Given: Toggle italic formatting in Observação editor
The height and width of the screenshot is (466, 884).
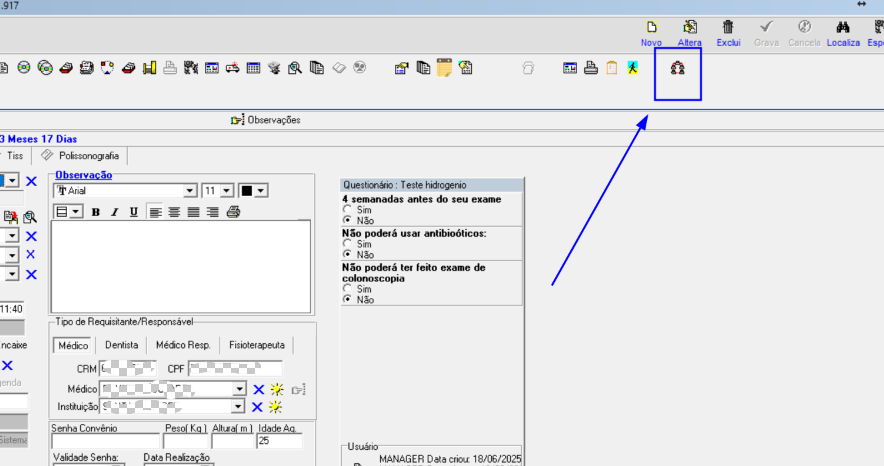Looking at the screenshot, I should pos(114,212).
